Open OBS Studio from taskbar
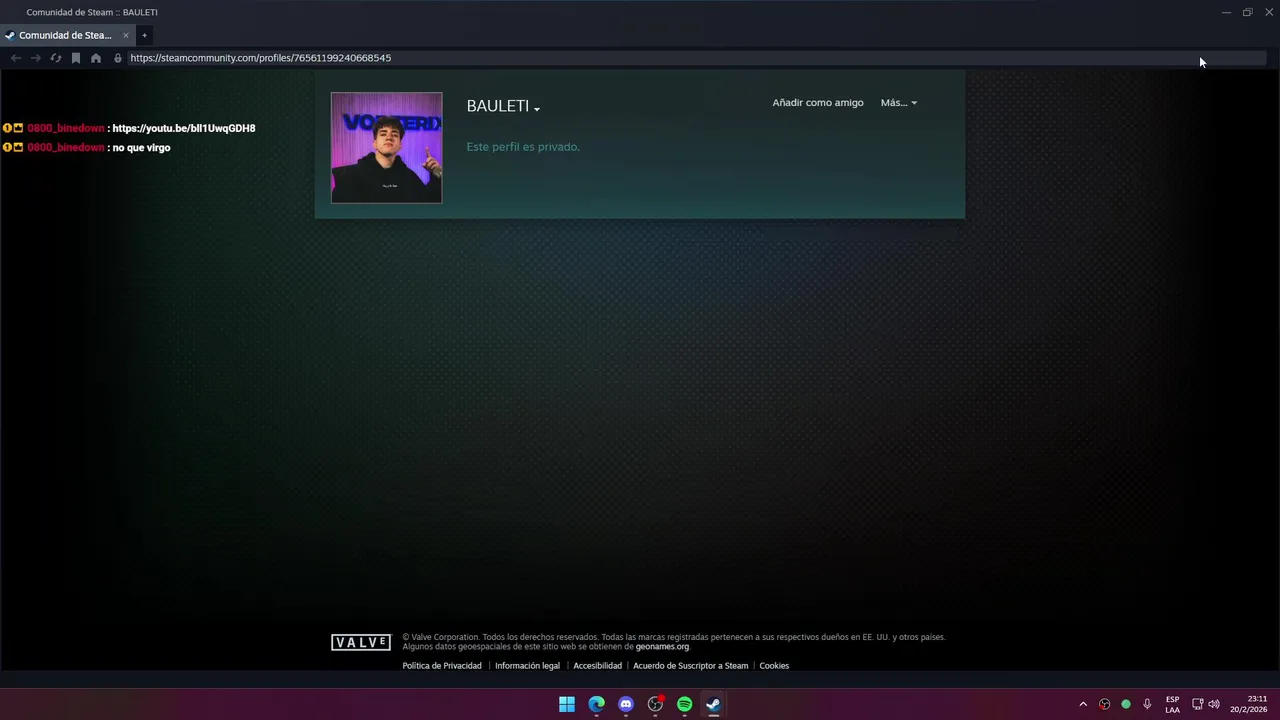1280x720 pixels. (x=655, y=704)
